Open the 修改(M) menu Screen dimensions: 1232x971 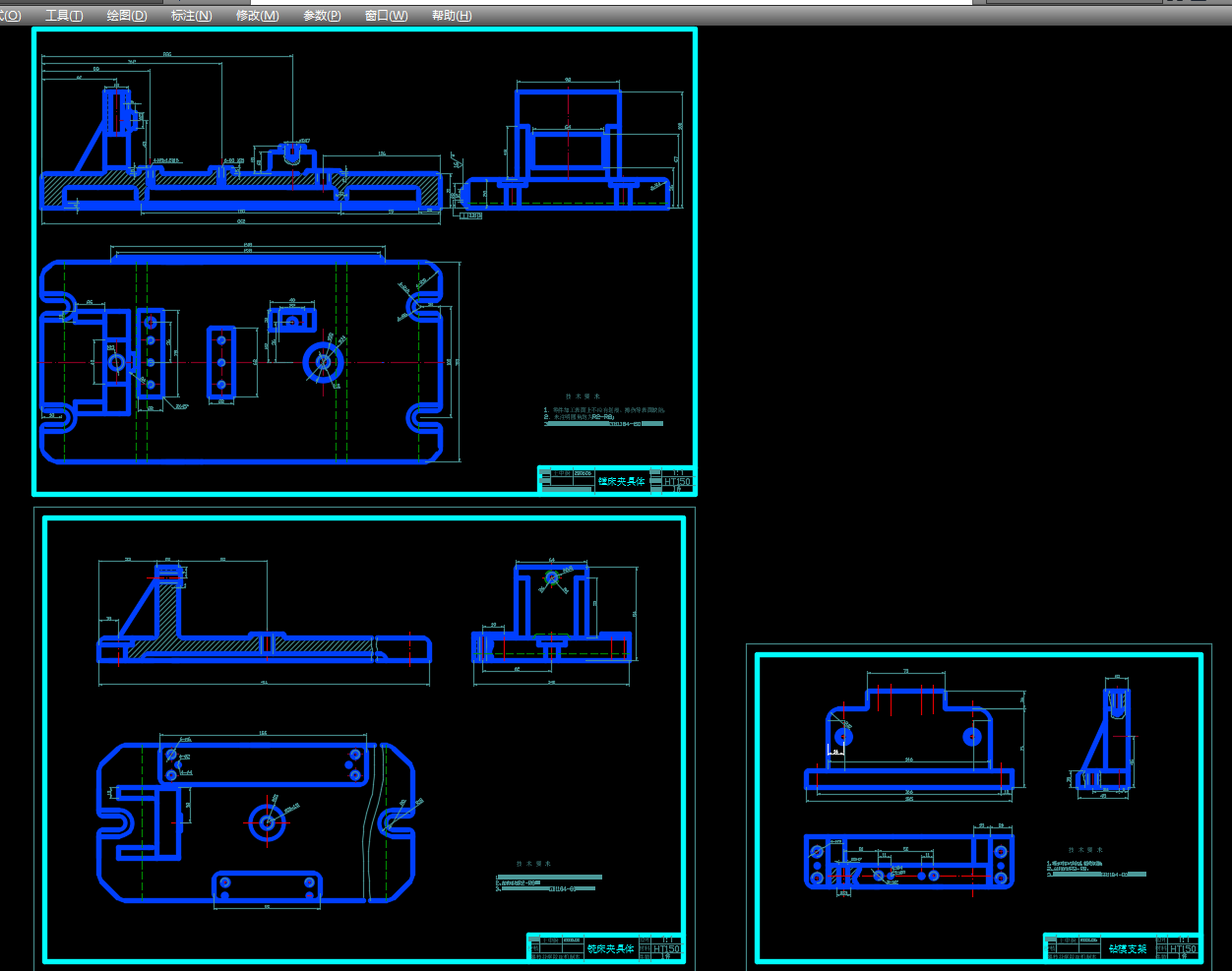coord(257,16)
